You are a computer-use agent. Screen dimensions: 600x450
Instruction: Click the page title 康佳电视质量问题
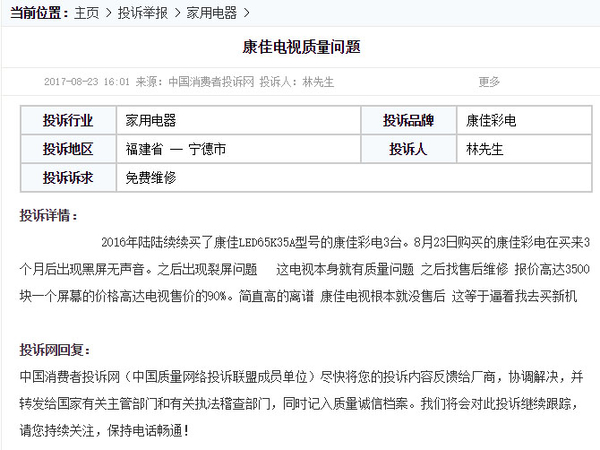[301, 47]
